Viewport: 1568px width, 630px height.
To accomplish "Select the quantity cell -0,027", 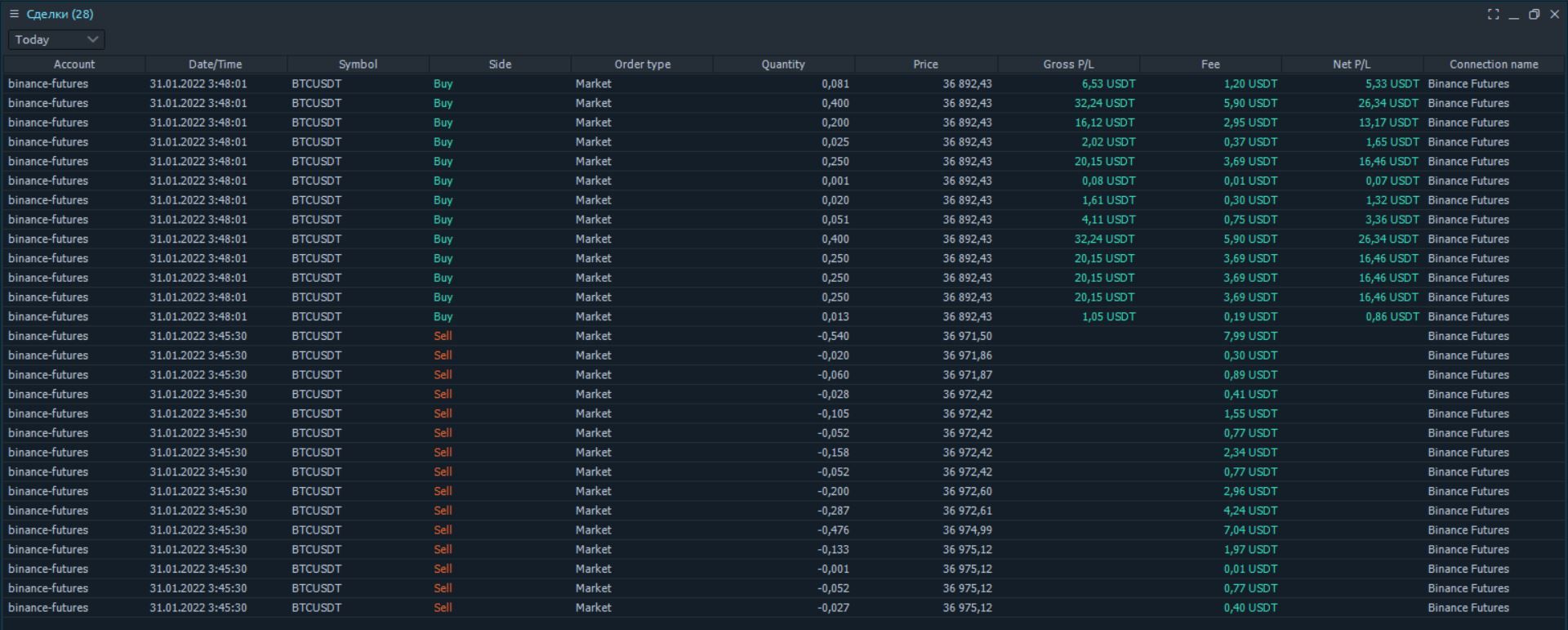I will [833, 608].
